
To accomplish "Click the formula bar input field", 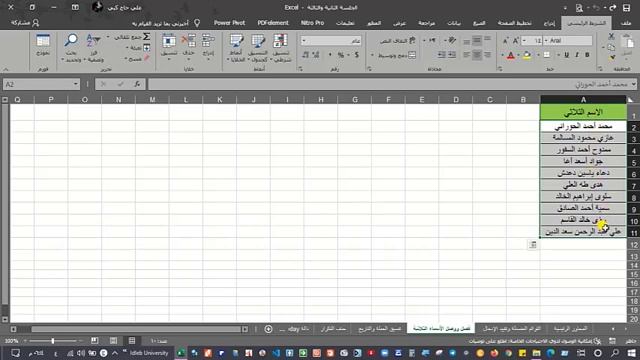I will 390,84.
